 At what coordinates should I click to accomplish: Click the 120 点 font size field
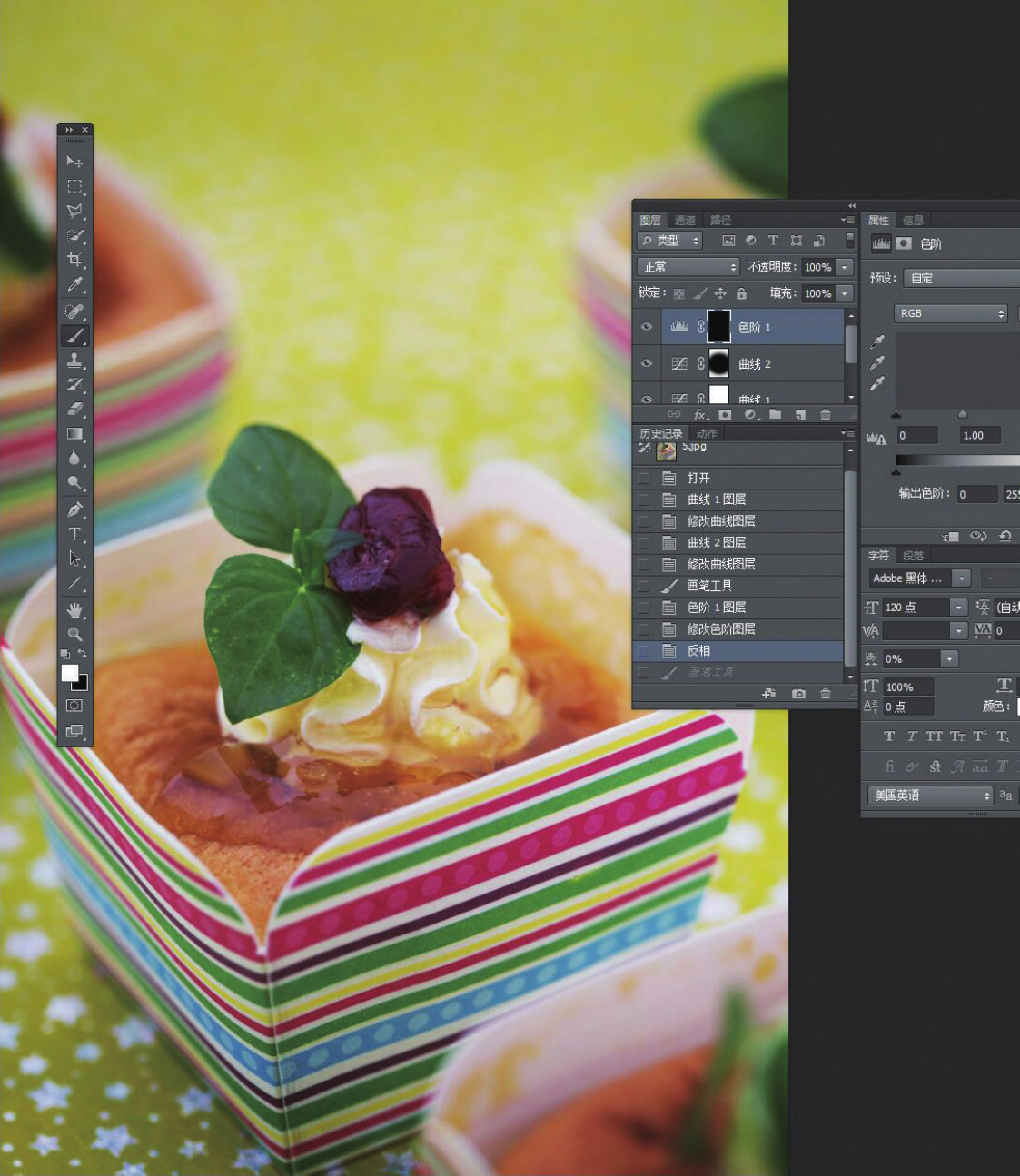click(x=915, y=608)
